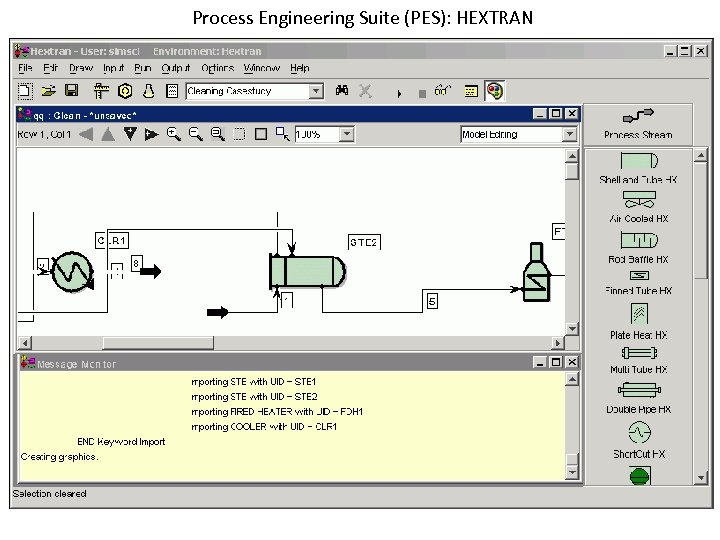Viewport: 720px width, 540px height.
Task: Click the fired heater unit on flowsheet
Action: [536, 272]
